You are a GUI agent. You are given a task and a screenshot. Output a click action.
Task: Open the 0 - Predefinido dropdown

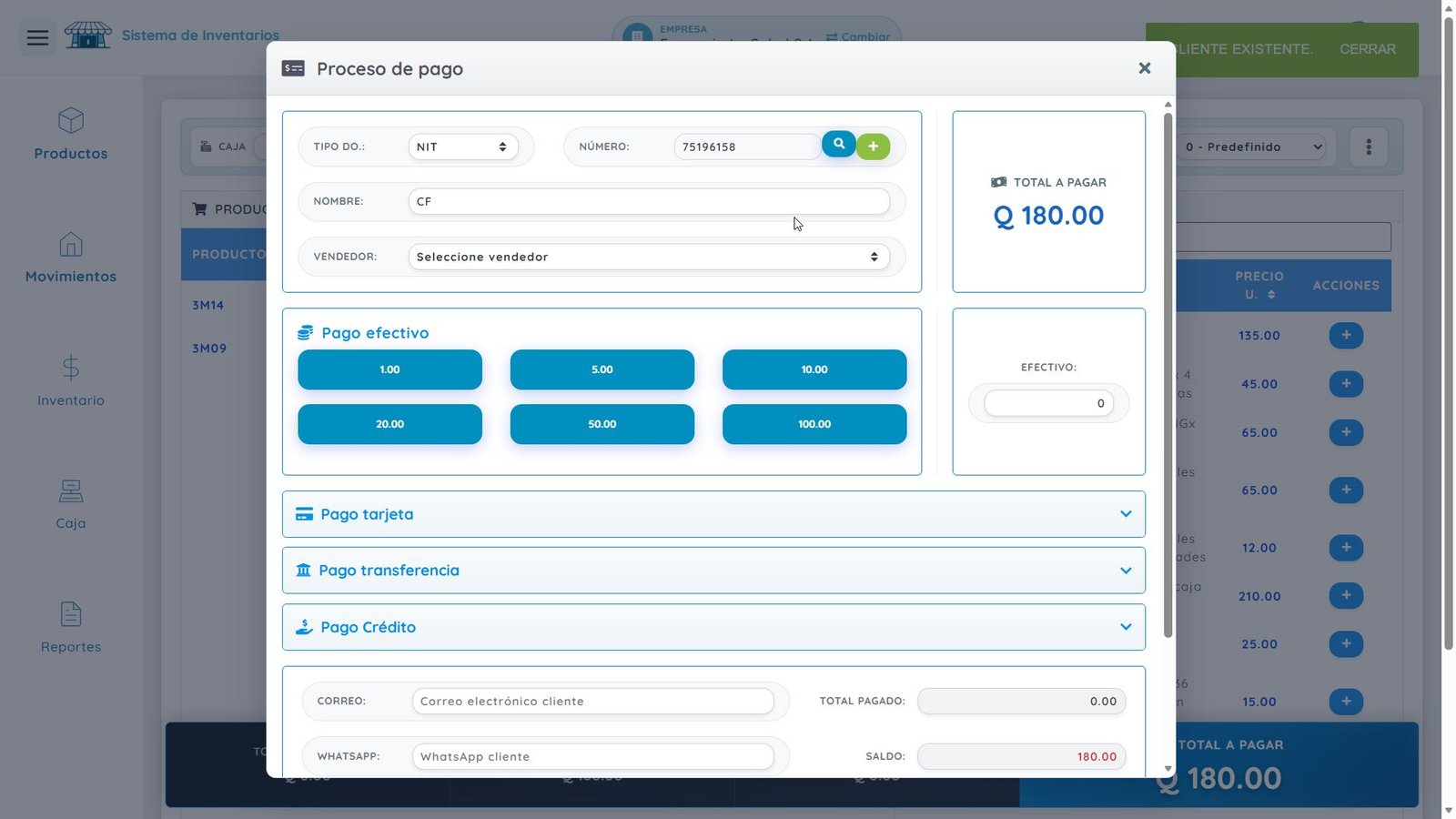(x=1253, y=147)
